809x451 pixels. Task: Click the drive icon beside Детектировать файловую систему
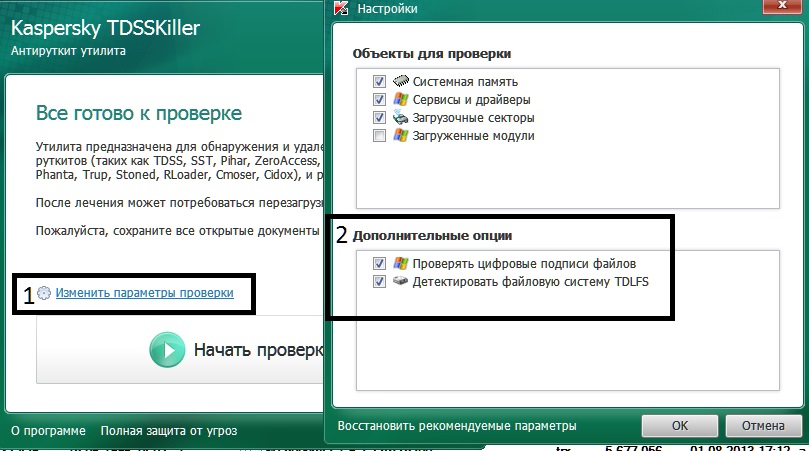[400, 281]
